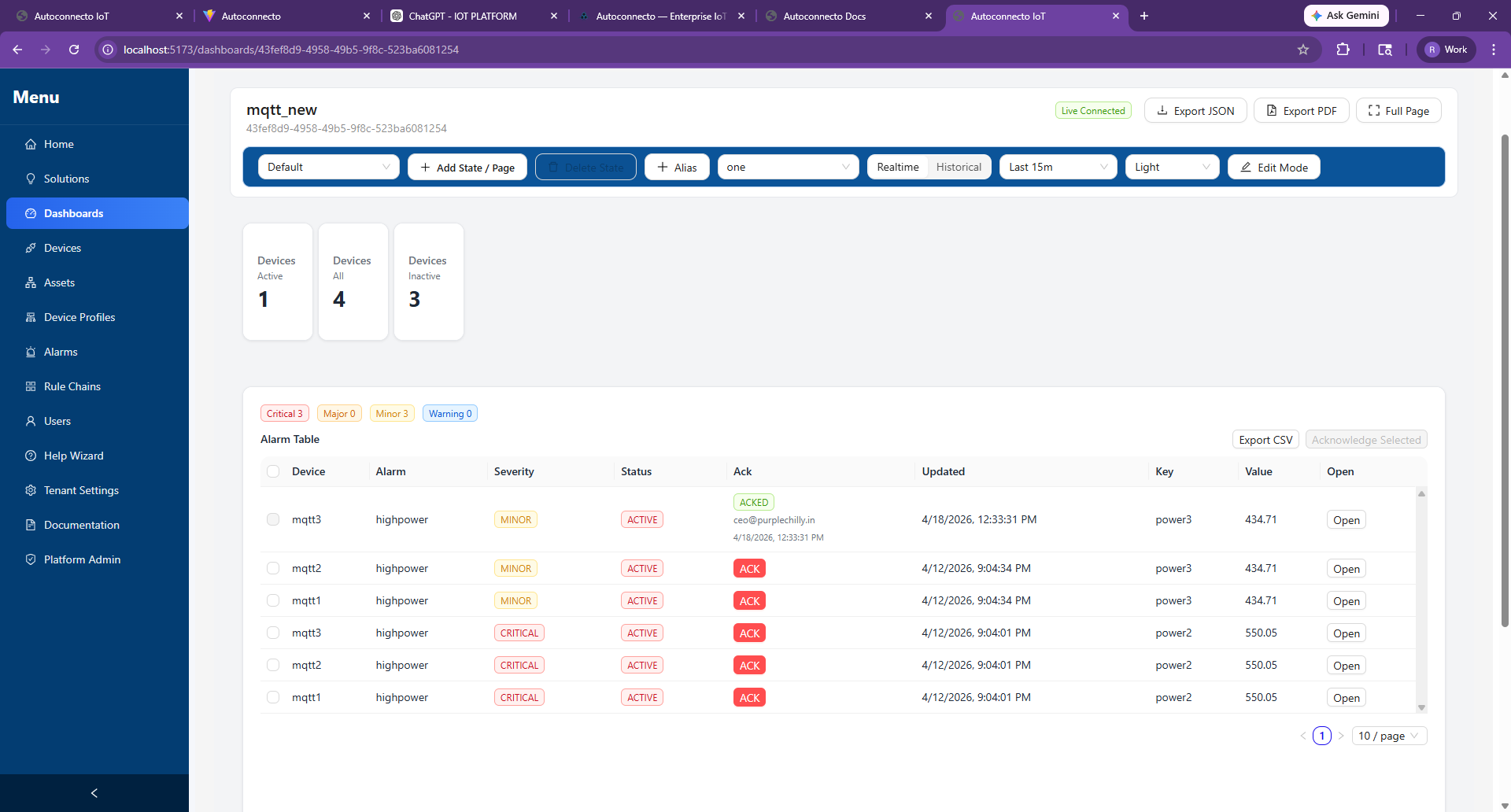Check the mqtt1 CRITICAL alarm row checkbox
Image resolution: width=1511 pixels, height=812 pixels.
click(x=273, y=697)
